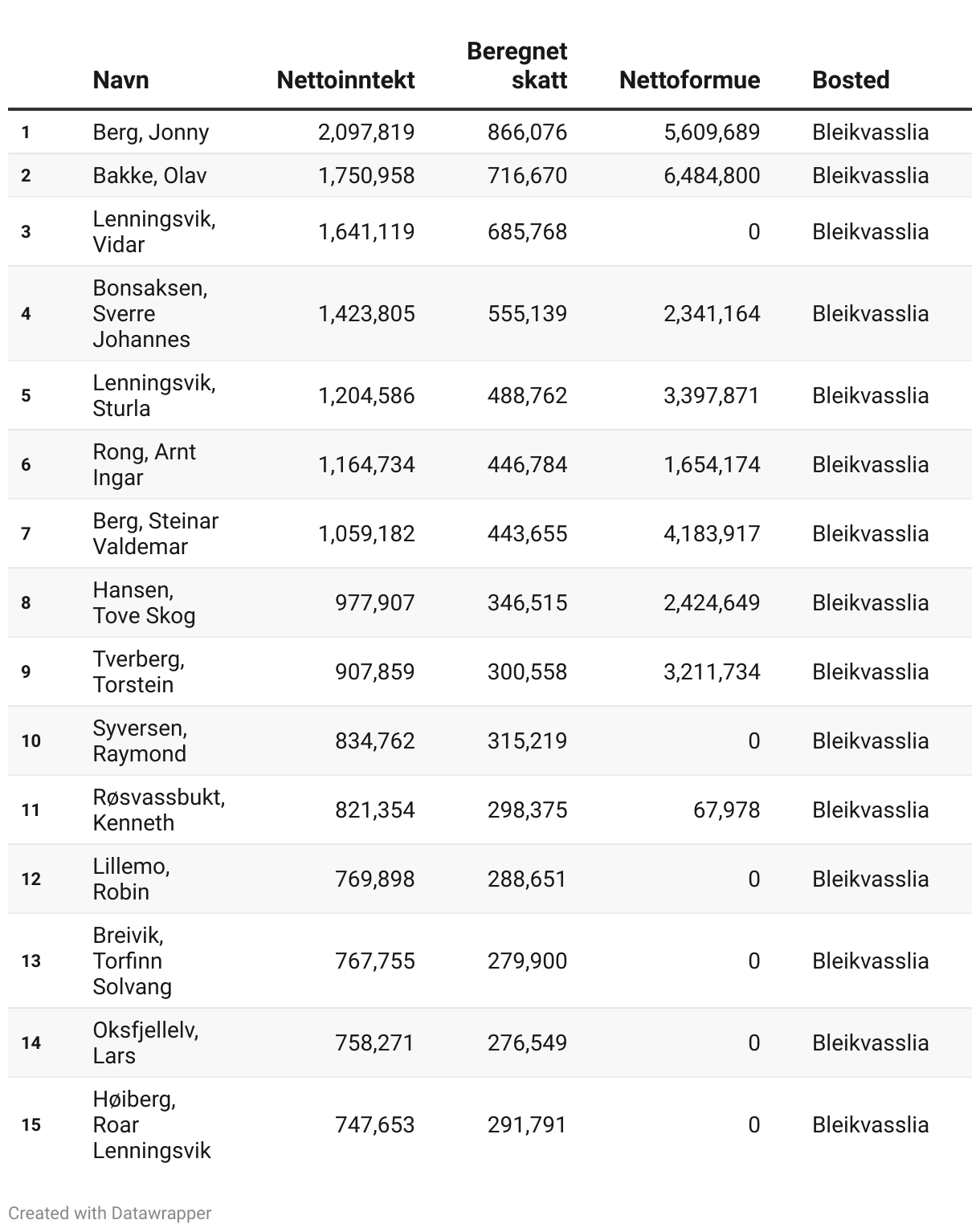Viewport: 980px width, 1232px height.
Task: Click the Beregnet skatt column header
Action: 517,65
